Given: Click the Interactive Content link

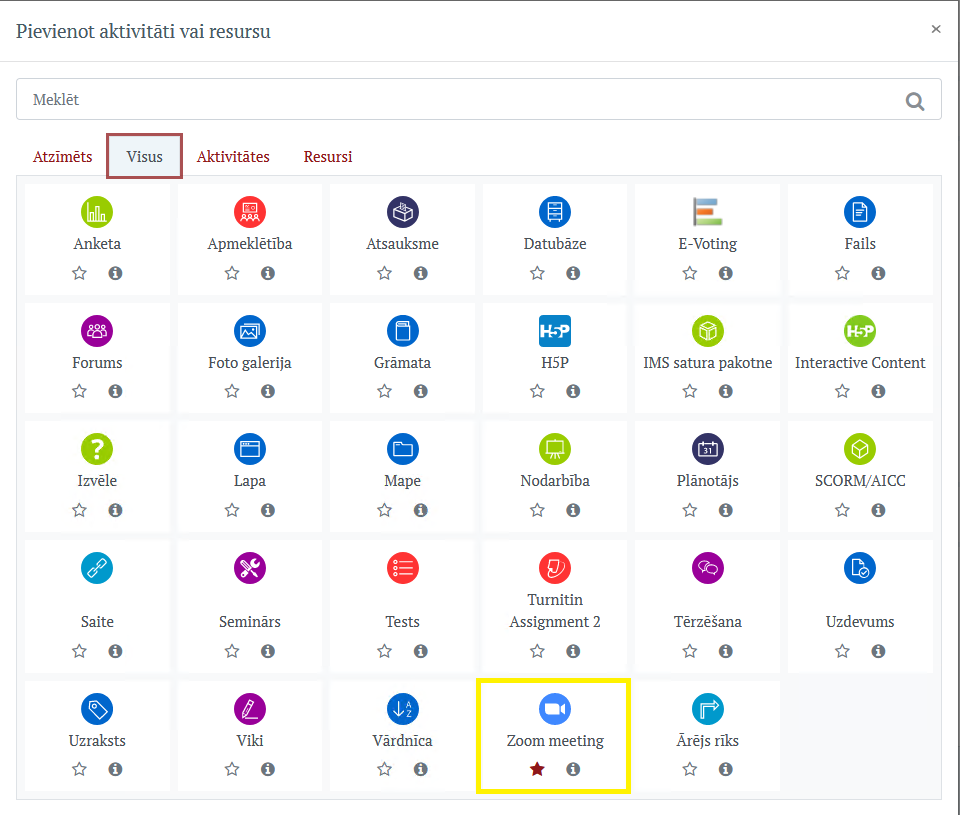Looking at the screenshot, I should point(860,363).
